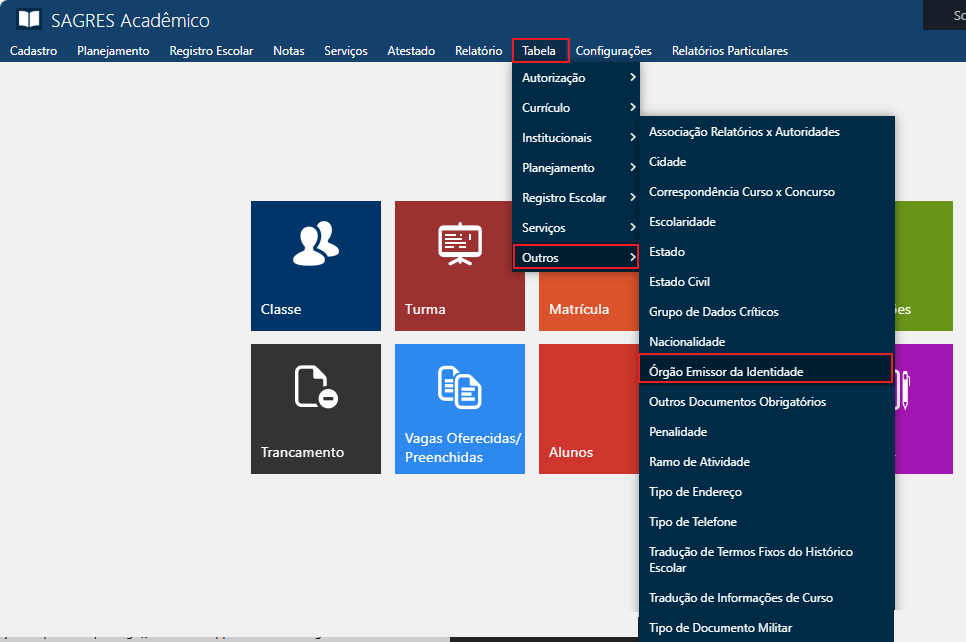Select Tipo de Telefone entry
966x642 pixels.
pyautogui.click(x=693, y=522)
